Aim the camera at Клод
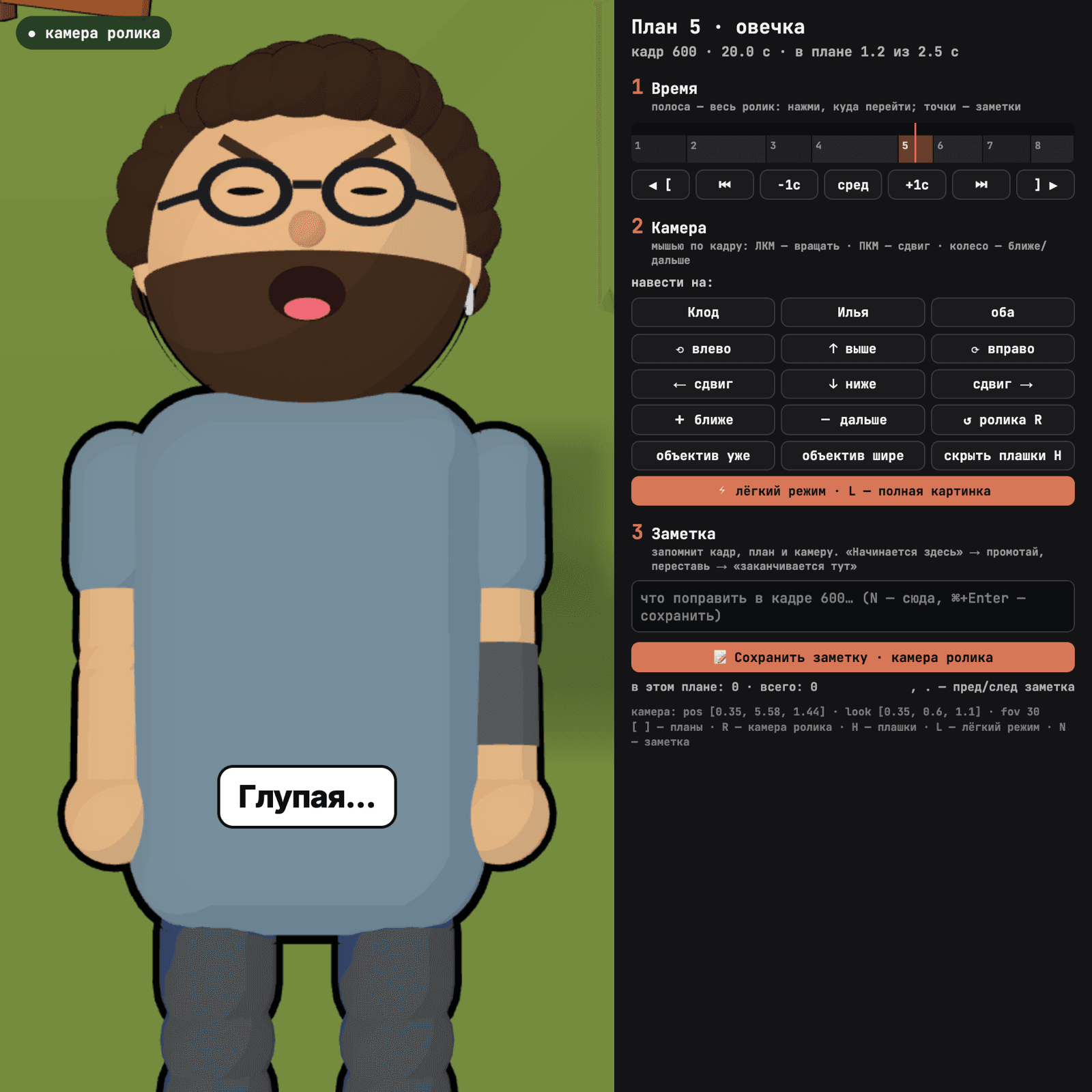The height and width of the screenshot is (1092, 1092). point(703,313)
